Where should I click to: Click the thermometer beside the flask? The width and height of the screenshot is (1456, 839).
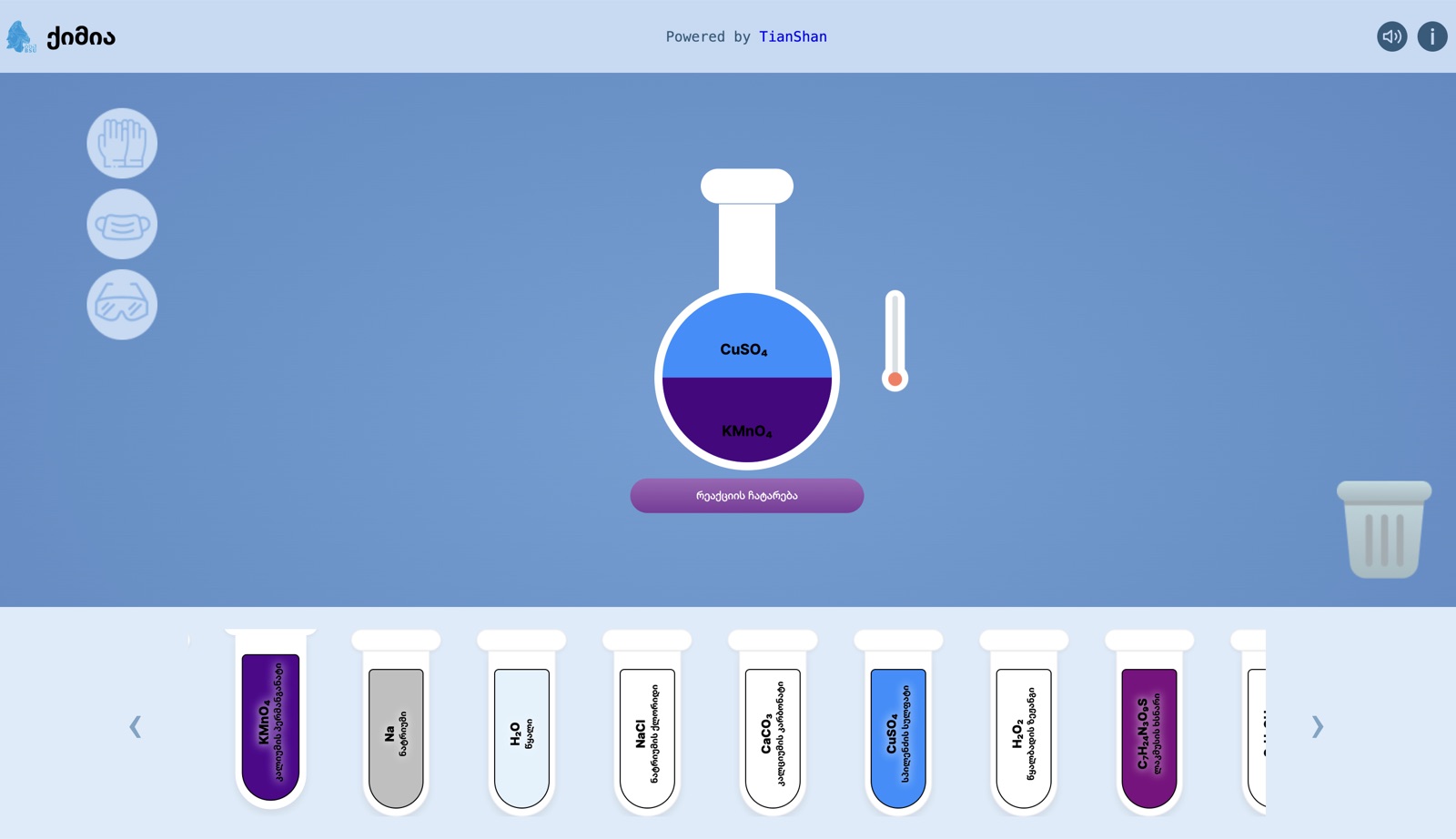895,341
